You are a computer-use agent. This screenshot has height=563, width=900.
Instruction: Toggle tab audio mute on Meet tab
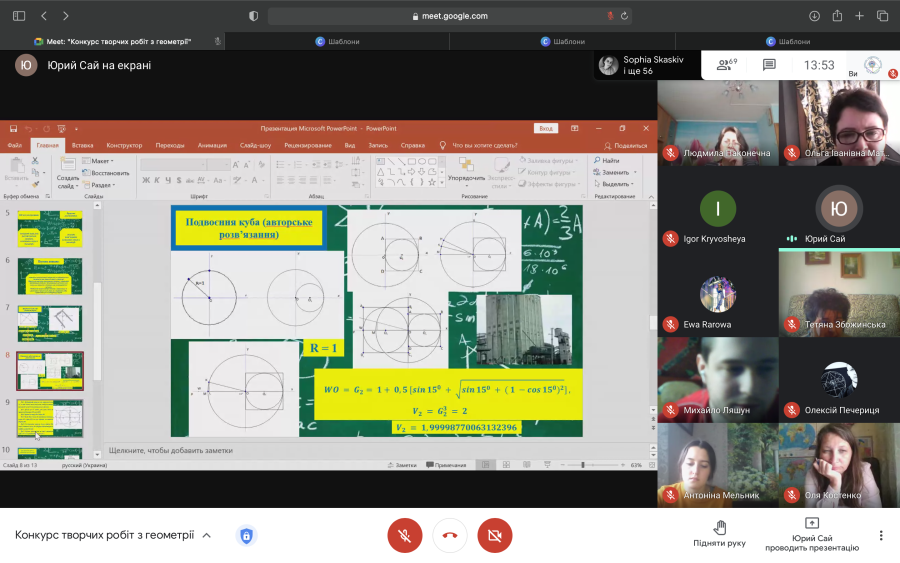pos(218,41)
